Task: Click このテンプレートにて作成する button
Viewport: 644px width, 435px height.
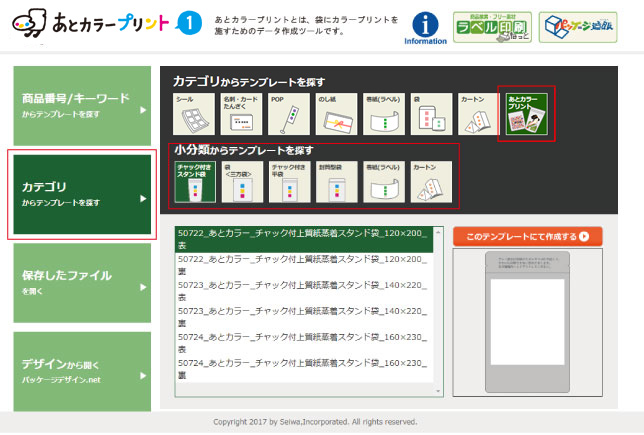Action: point(528,237)
